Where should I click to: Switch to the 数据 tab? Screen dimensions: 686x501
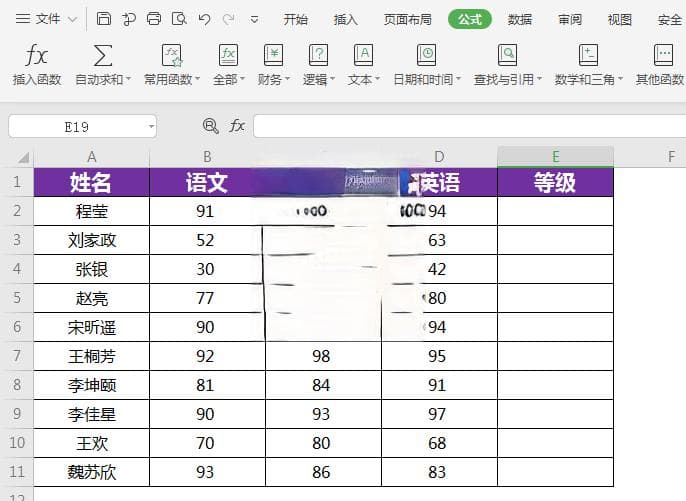[520, 20]
